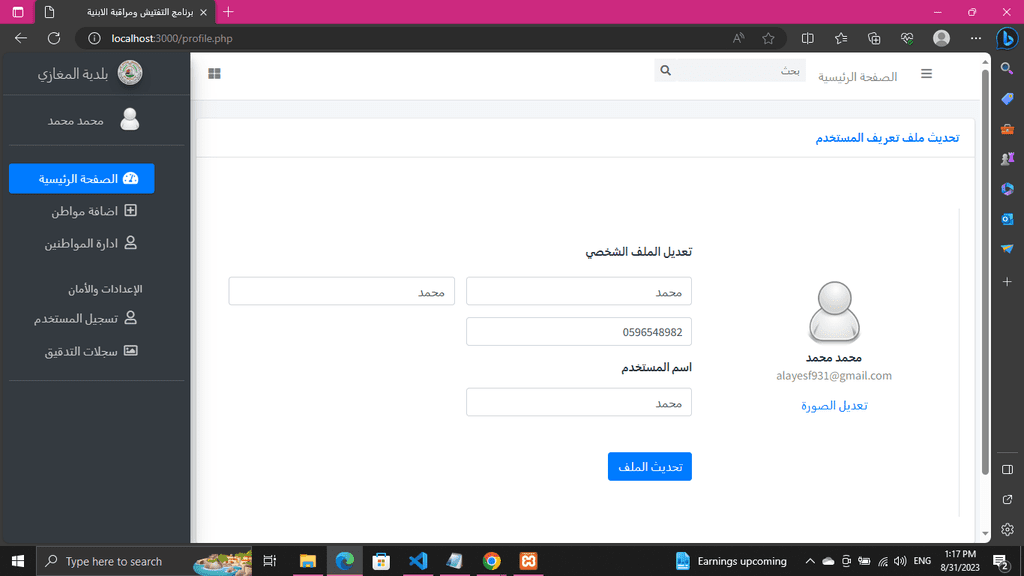Screen dimensions: 1024x576
Task: Click the محمد محمد name in the sidebar
Action: [x=76, y=121]
